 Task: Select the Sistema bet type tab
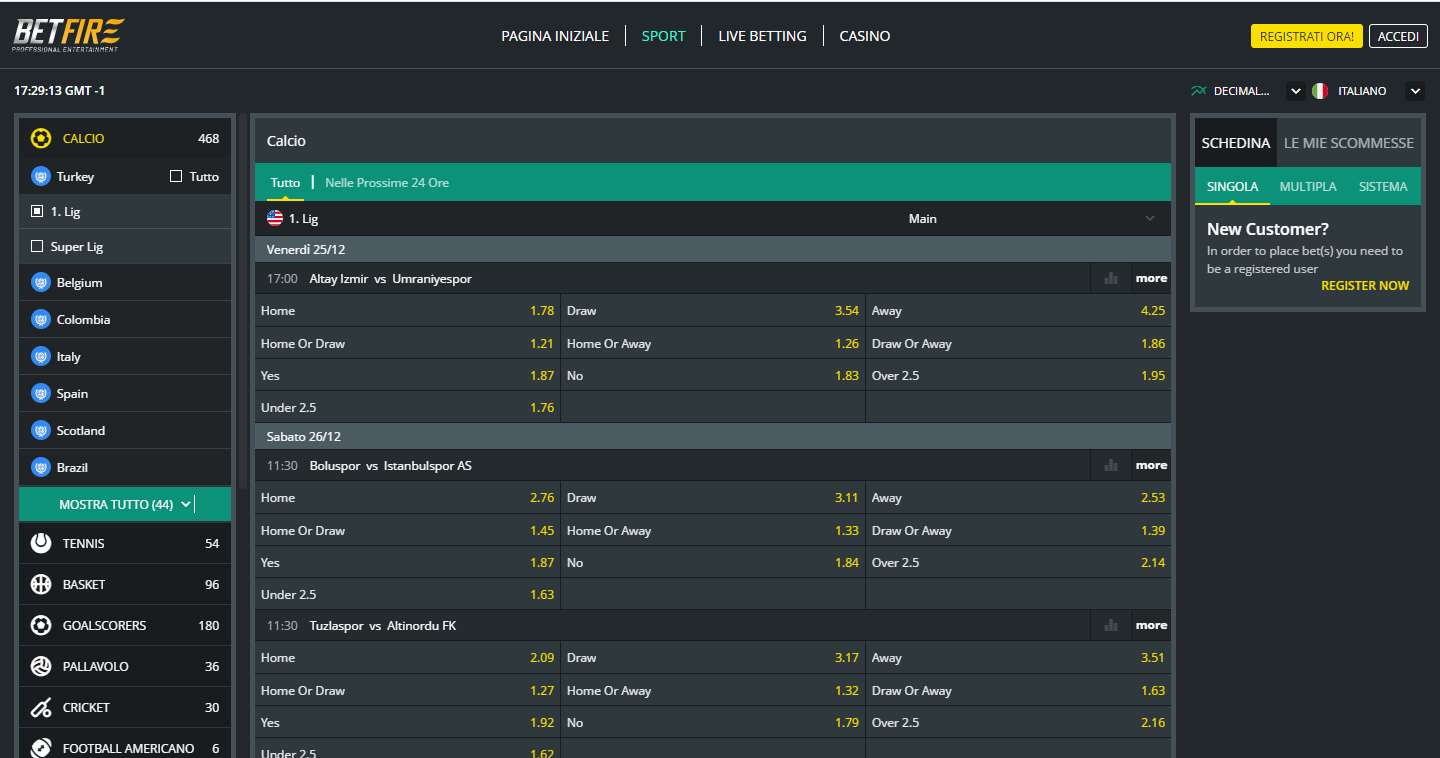(1383, 187)
